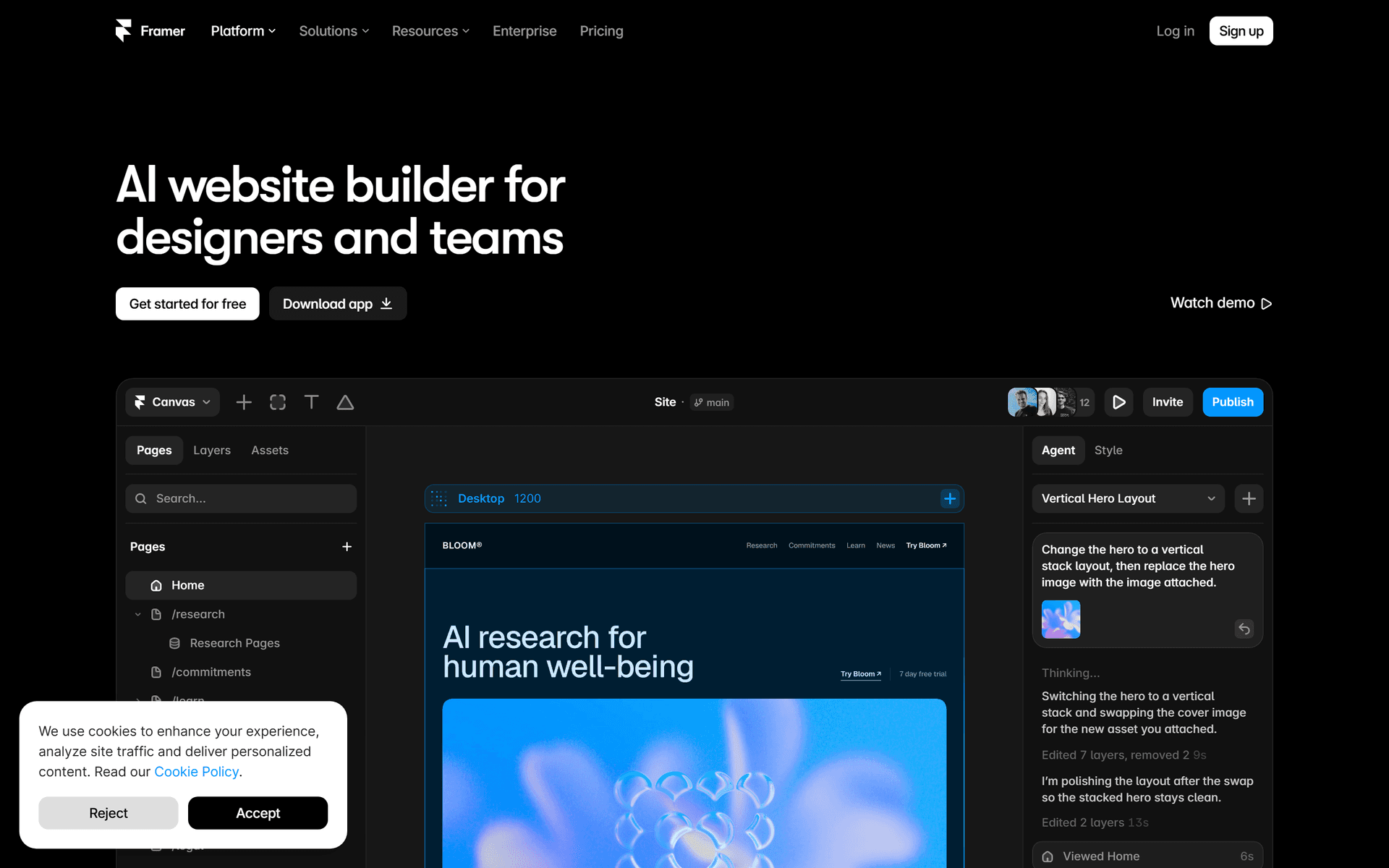
Task: Click the Watch demo link
Action: [x=1221, y=303]
